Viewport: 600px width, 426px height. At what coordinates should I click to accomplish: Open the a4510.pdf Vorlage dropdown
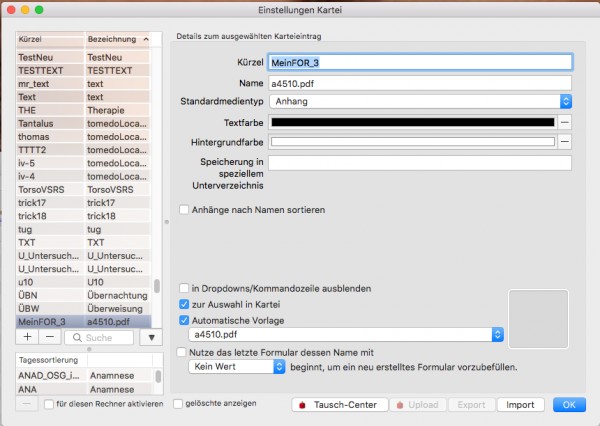pos(346,335)
